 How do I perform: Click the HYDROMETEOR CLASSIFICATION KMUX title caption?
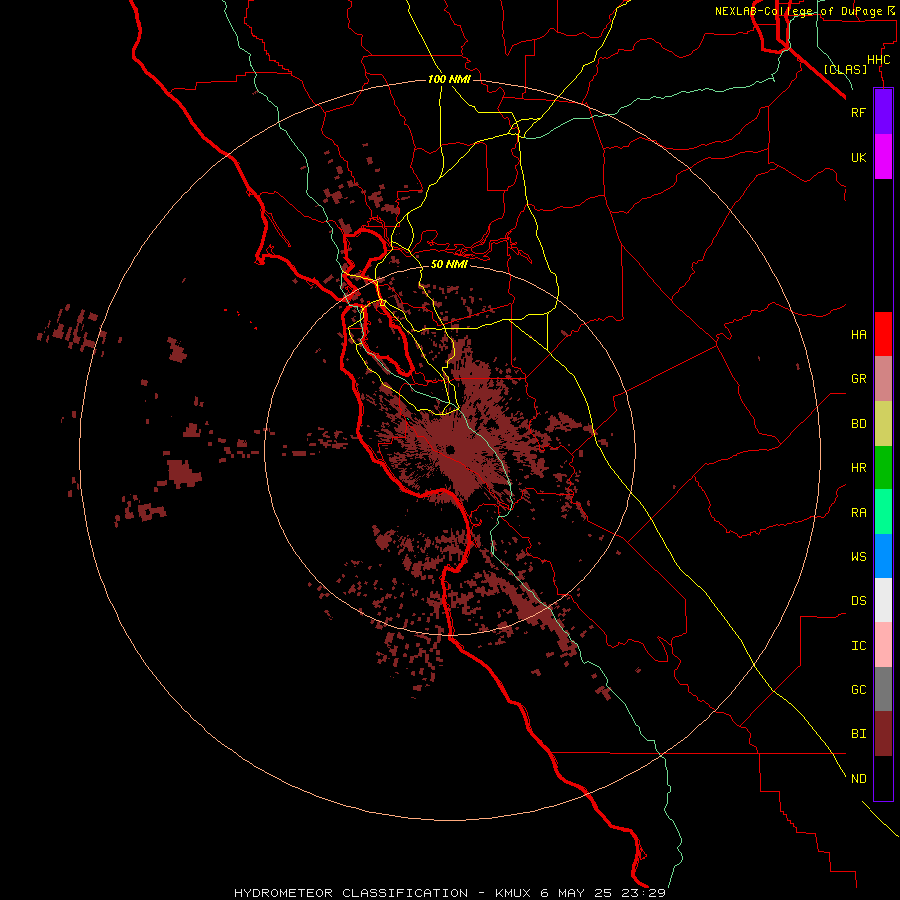coord(449,893)
